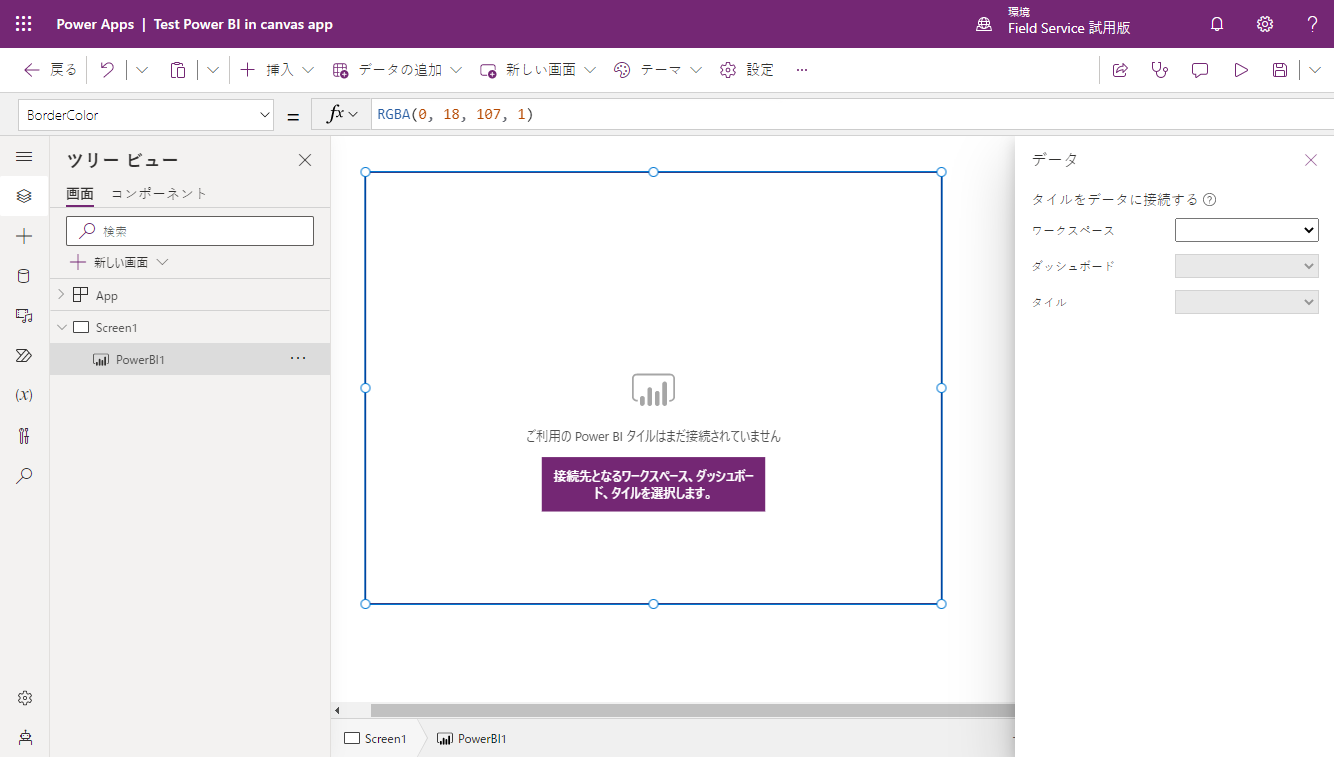
Task: Open the Power Automate sidebar icon
Action: pyautogui.click(x=25, y=356)
